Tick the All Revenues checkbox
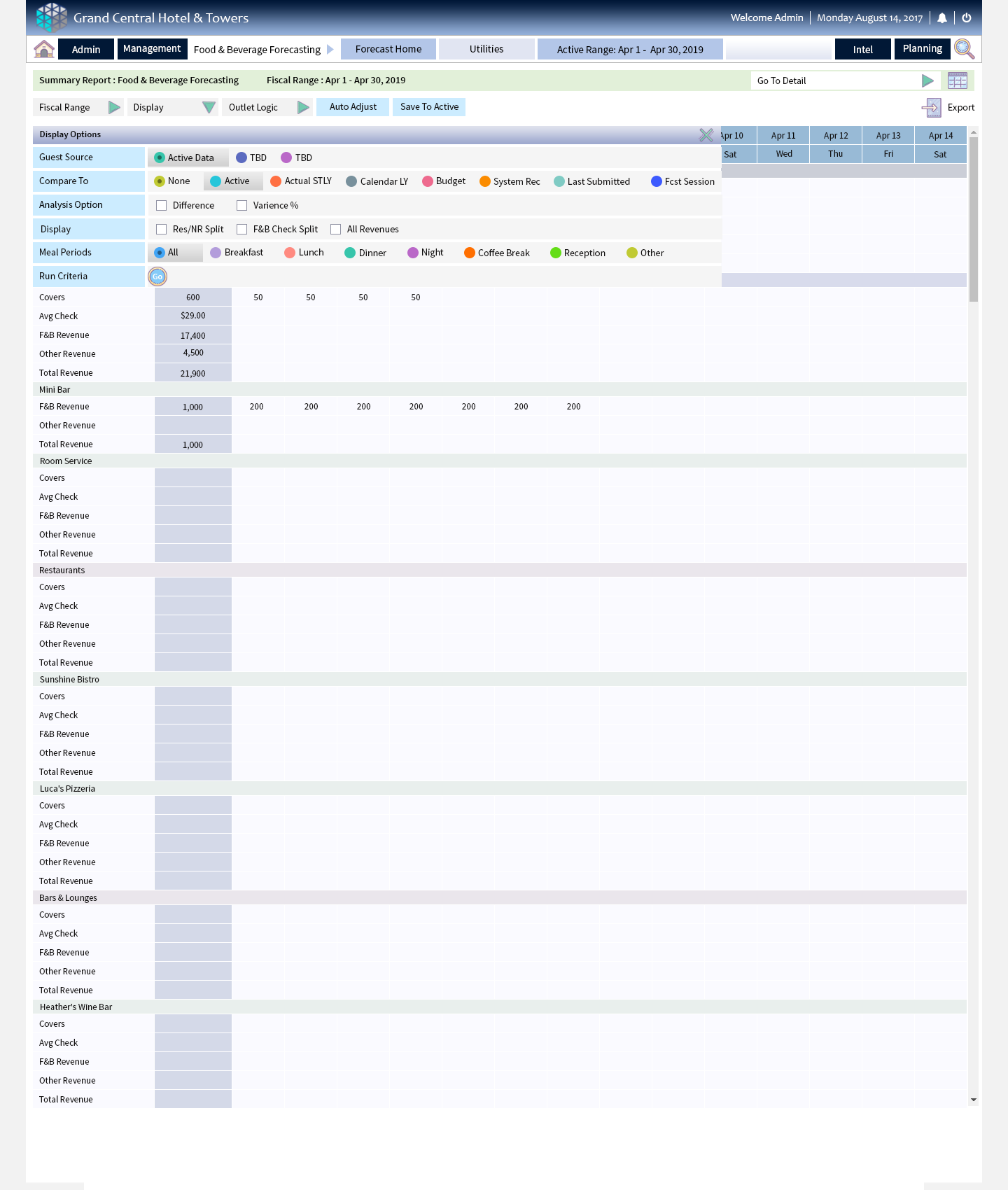 point(336,230)
